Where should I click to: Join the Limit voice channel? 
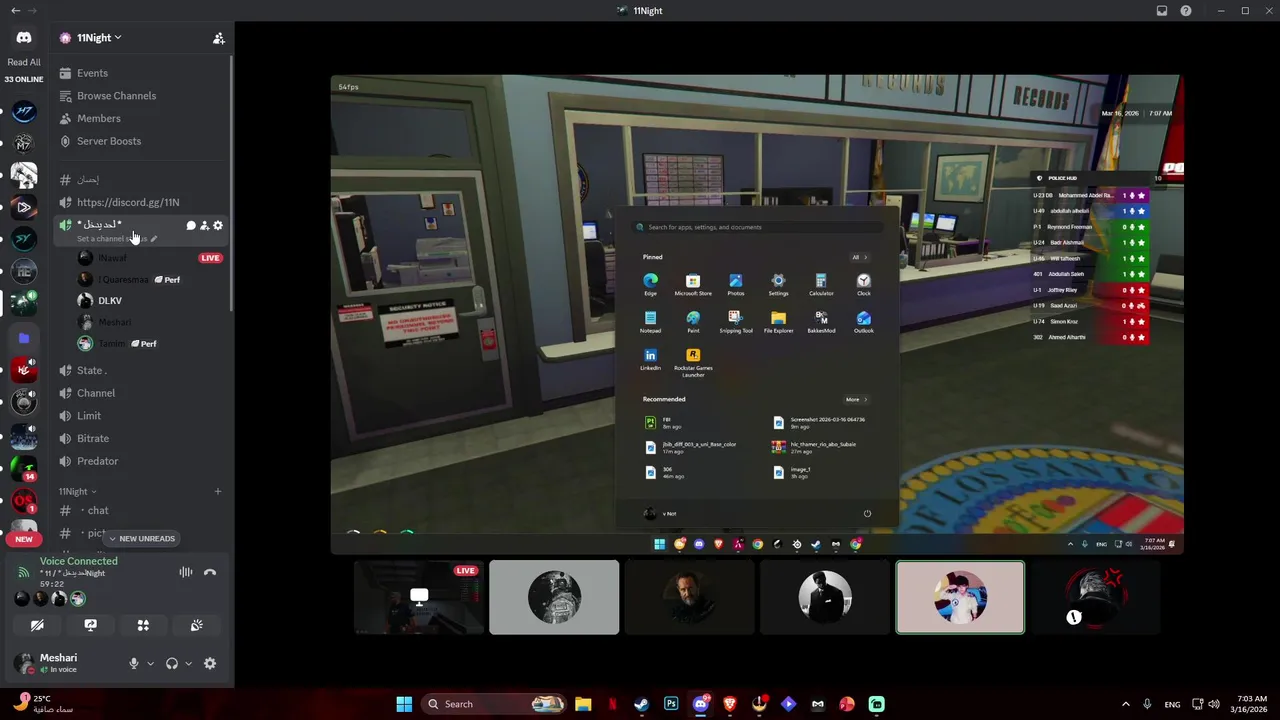tap(140, 416)
